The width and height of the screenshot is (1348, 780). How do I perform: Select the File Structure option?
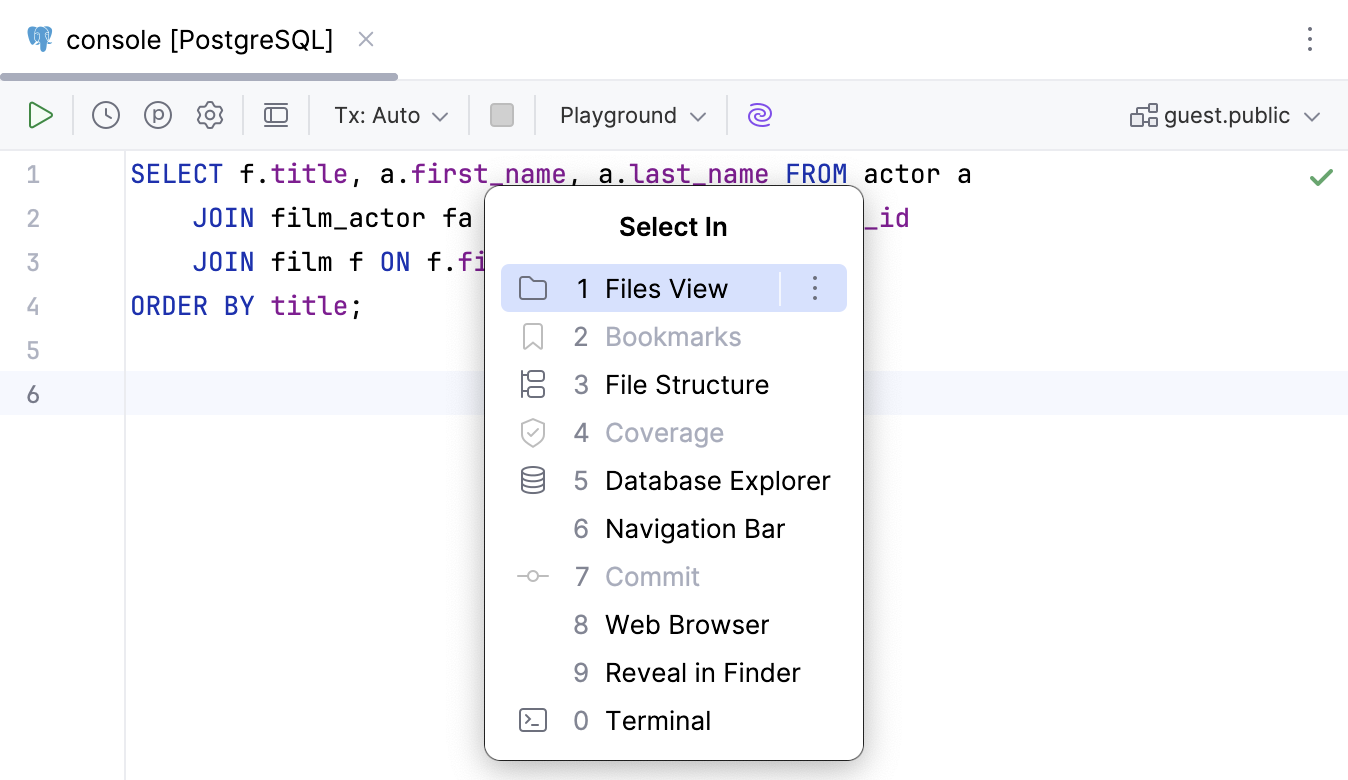[x=687, y=384]
